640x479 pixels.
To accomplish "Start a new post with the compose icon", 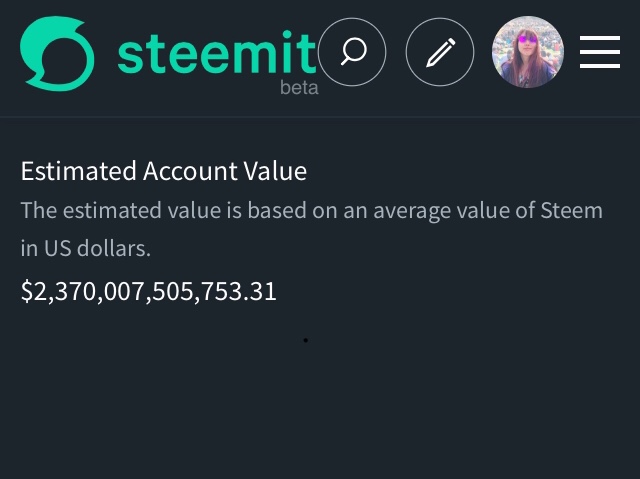I will click(x=440, y=52).
